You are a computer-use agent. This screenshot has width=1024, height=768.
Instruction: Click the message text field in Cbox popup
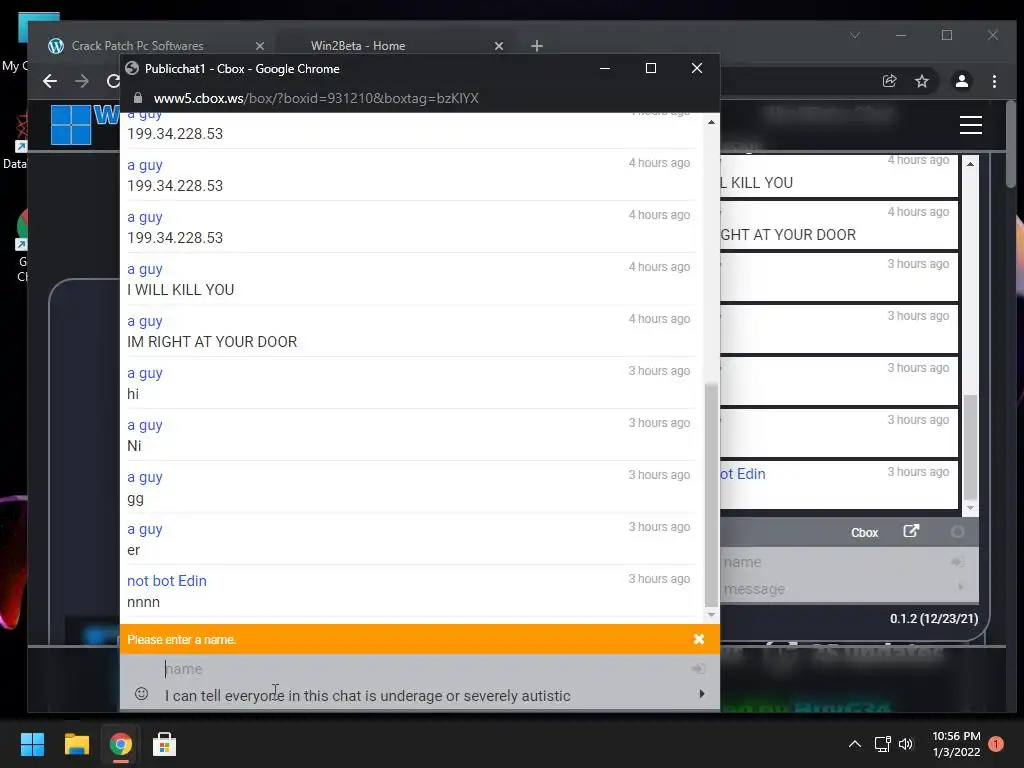(424, 696)
